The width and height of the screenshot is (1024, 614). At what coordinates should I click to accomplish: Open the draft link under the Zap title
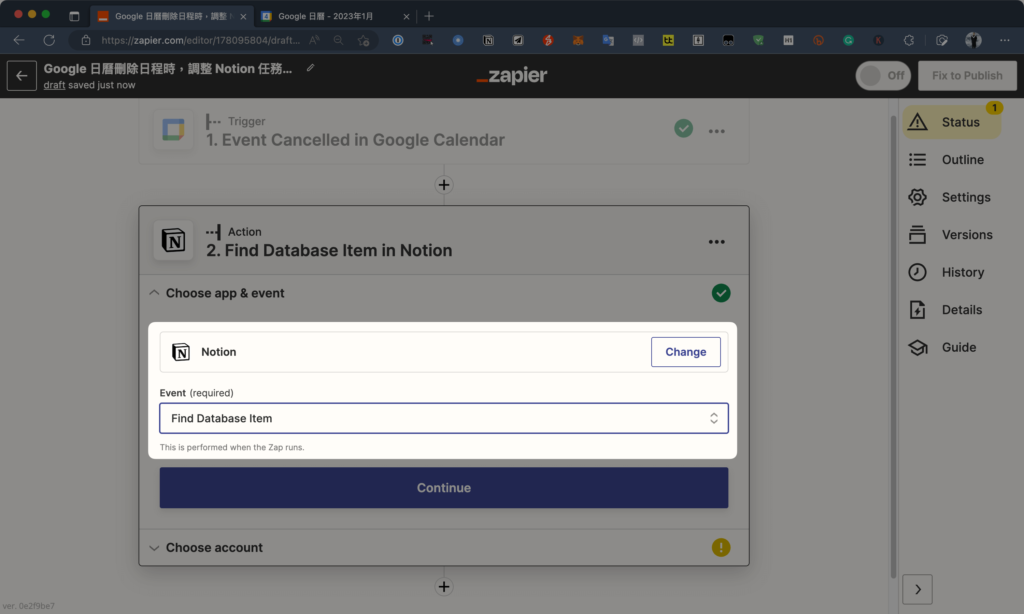click(54, 85)
